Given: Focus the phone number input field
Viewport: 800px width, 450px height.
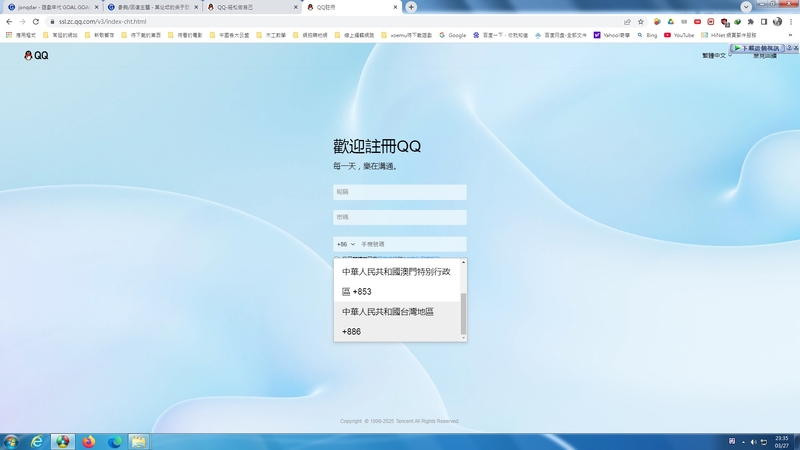Looking at the screenshot, I should click(x=412, y=244).
